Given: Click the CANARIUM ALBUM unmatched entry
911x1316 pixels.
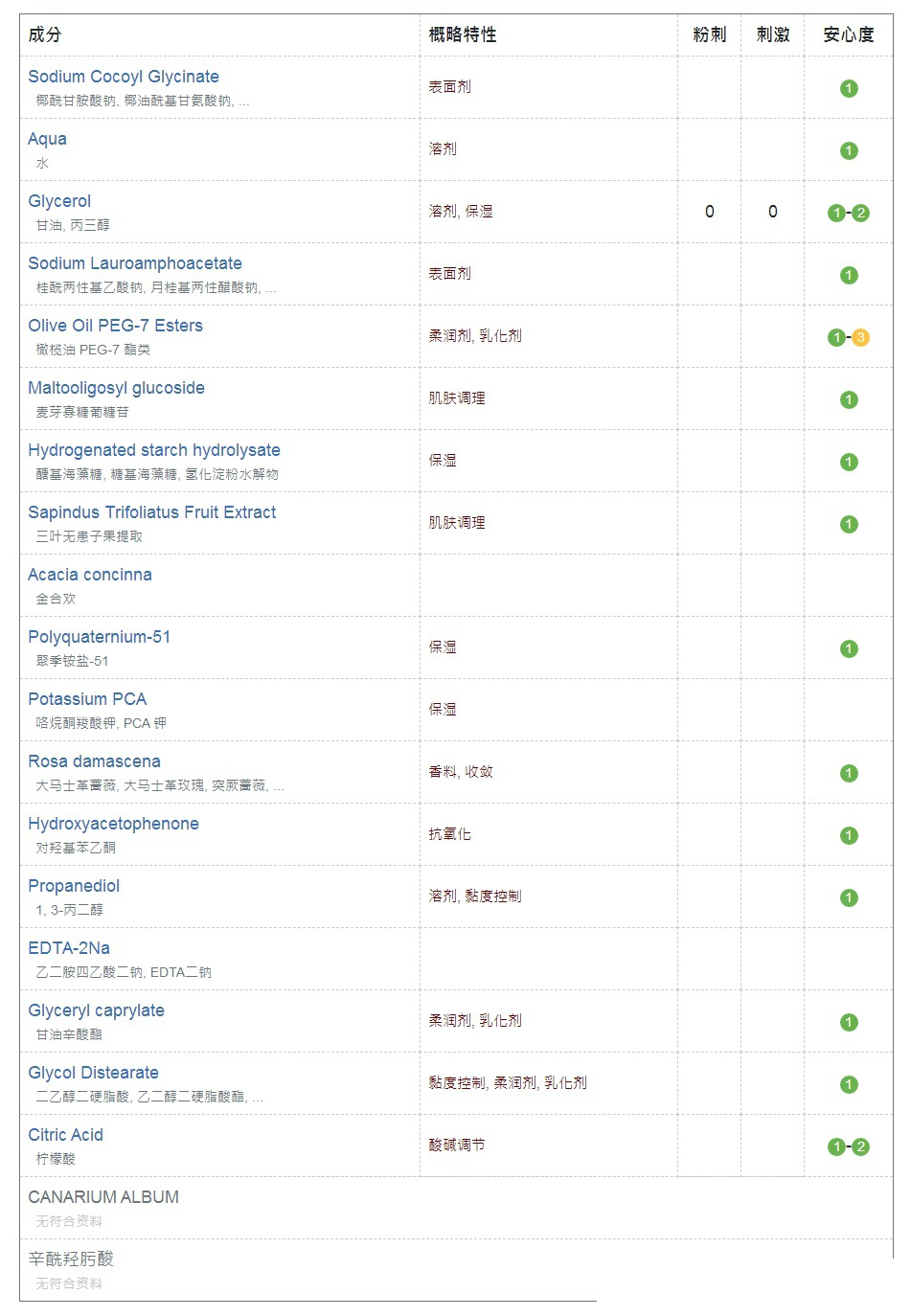Looking at the screenshot, I should [103, 1197].
